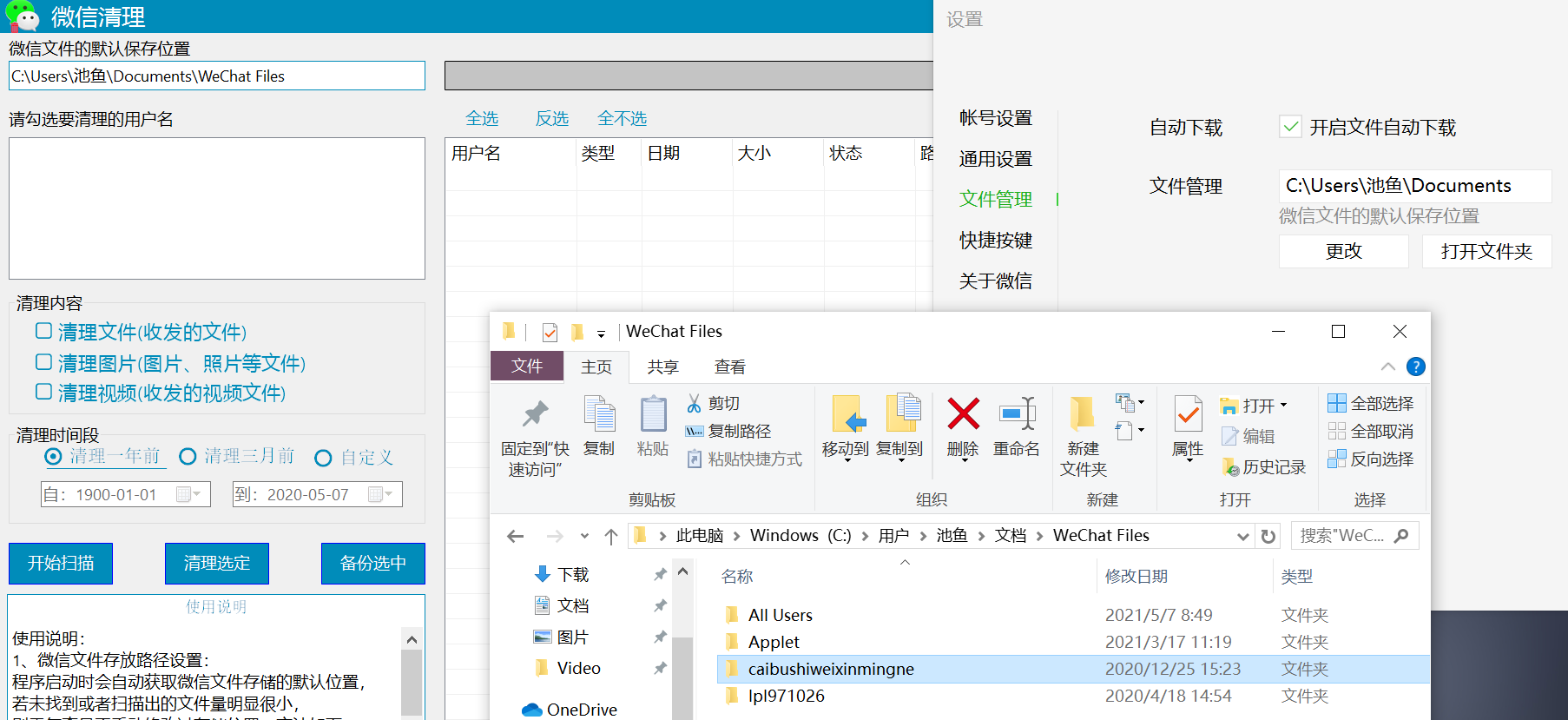1568x720 pixels.
Task: Click the Rename icon in ribbon
Action: [x=1016, y=415]
